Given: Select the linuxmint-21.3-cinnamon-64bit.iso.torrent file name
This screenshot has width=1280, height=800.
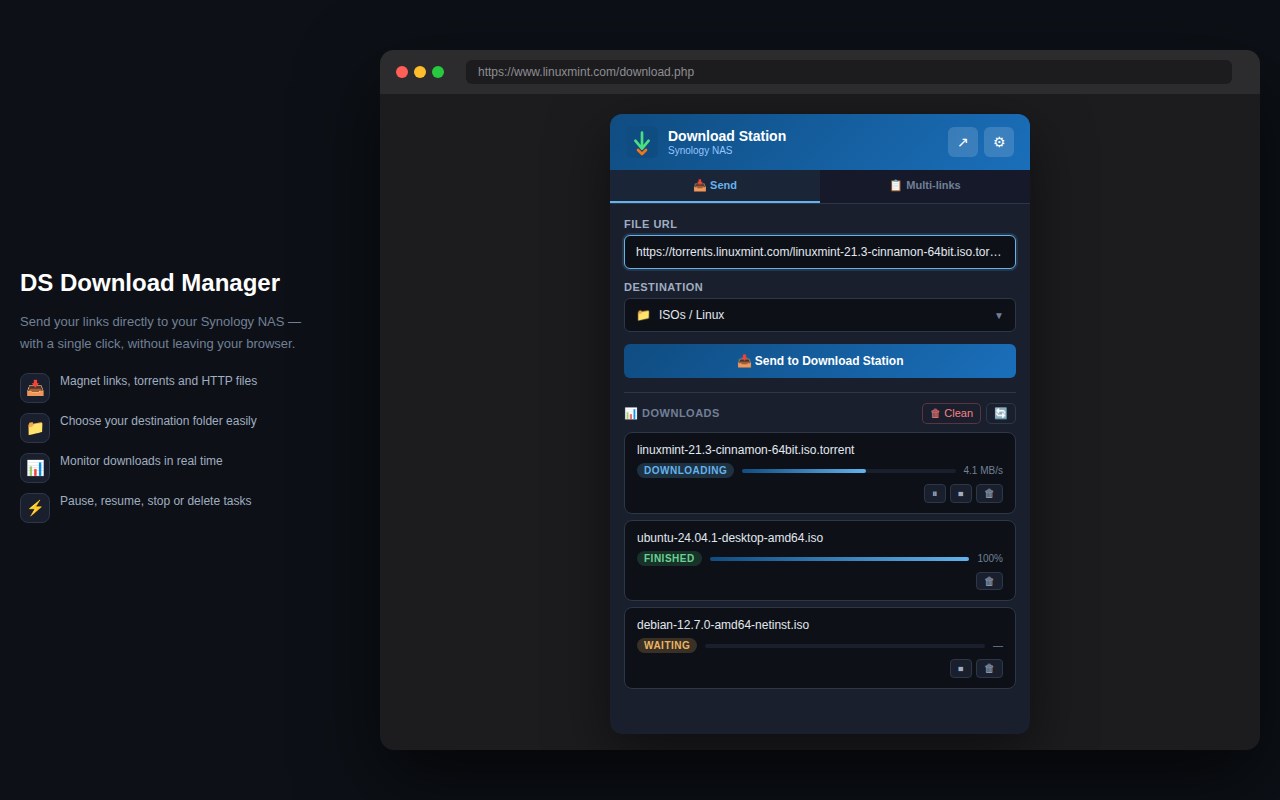Looking at the screenshot, I should coord(746,450).
